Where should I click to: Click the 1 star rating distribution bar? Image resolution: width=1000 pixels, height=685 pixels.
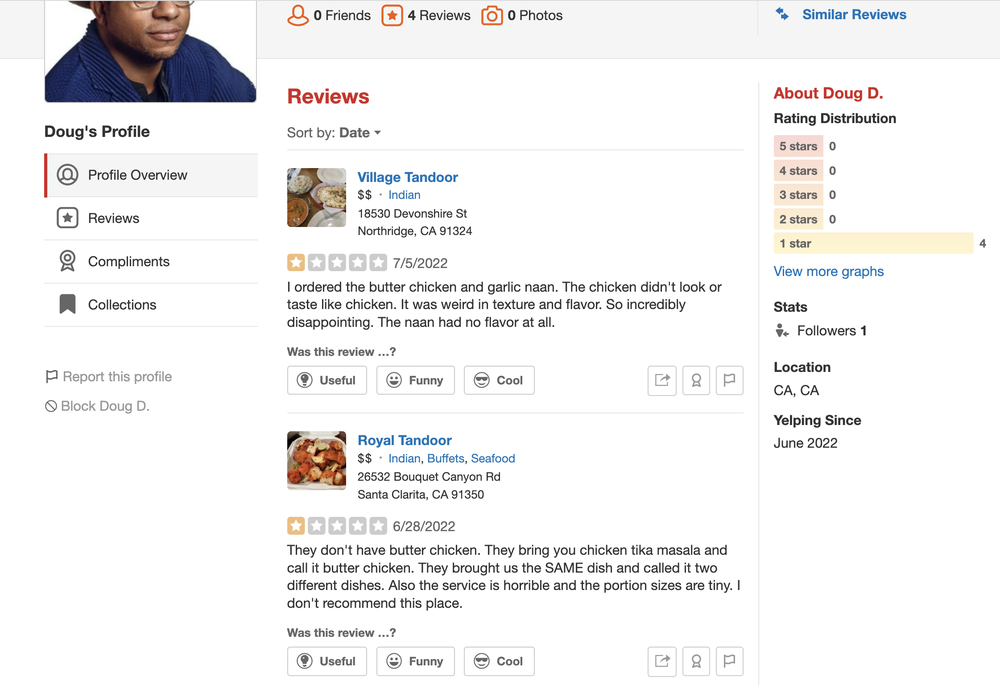[x=872, y=243]
